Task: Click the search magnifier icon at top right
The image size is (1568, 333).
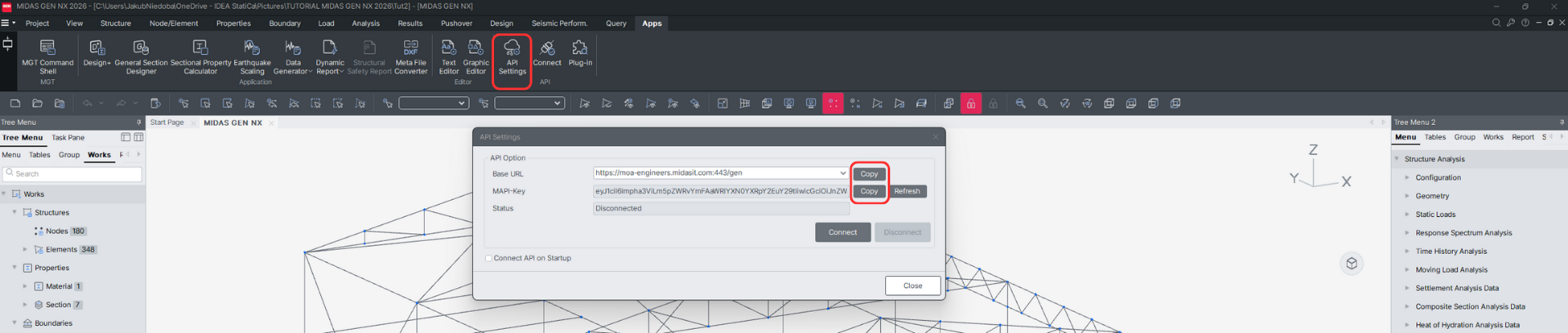Action: click(x=1496, y=23)
